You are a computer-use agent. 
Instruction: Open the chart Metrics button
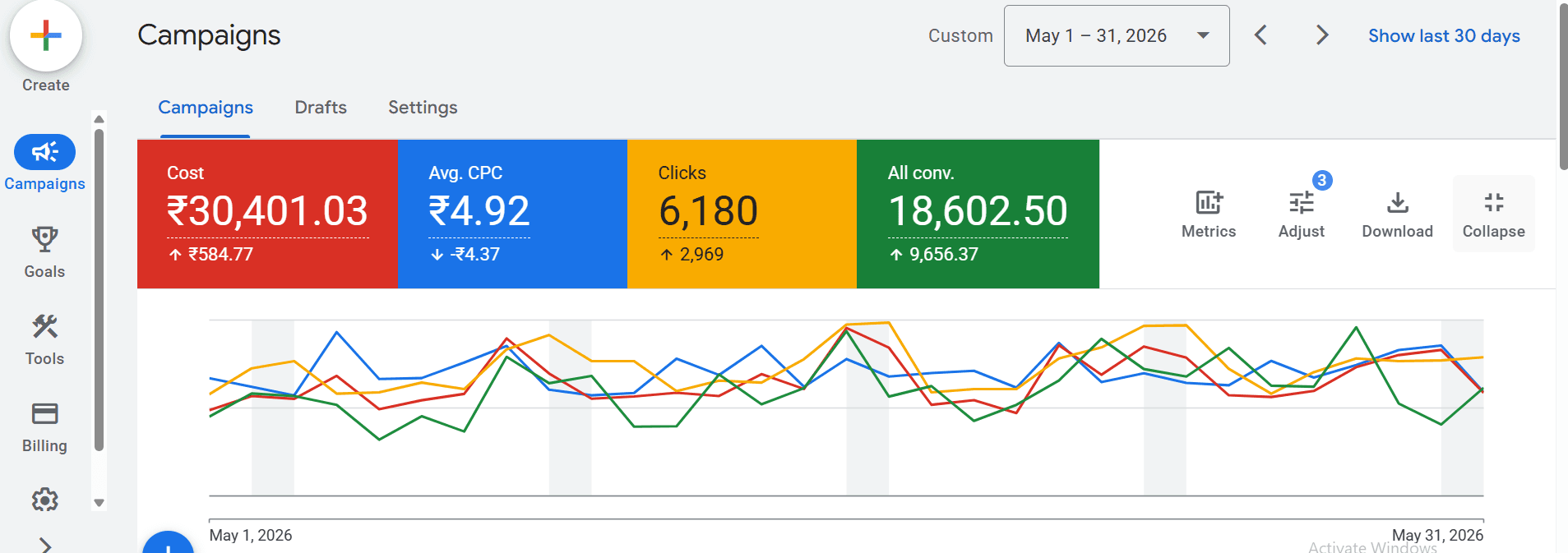(x=1209, y=214)
